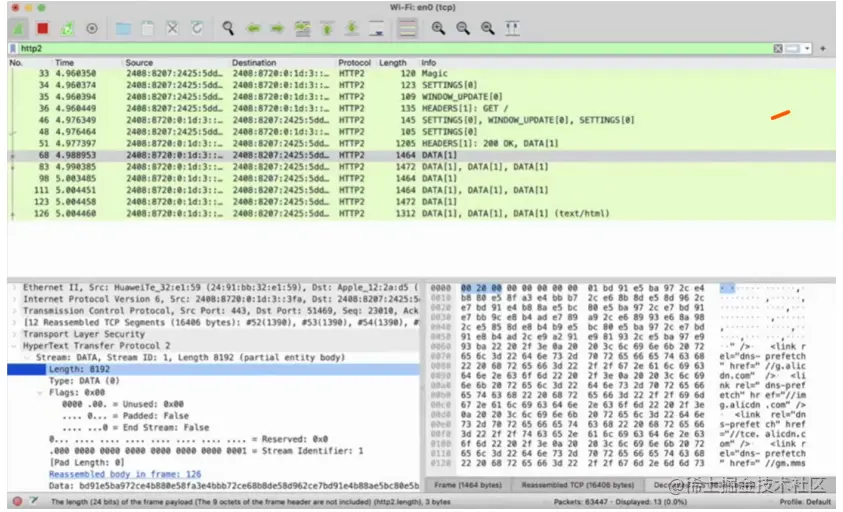
Task: Collapse the Flags: 0x00 node
Action: point(40,393)
